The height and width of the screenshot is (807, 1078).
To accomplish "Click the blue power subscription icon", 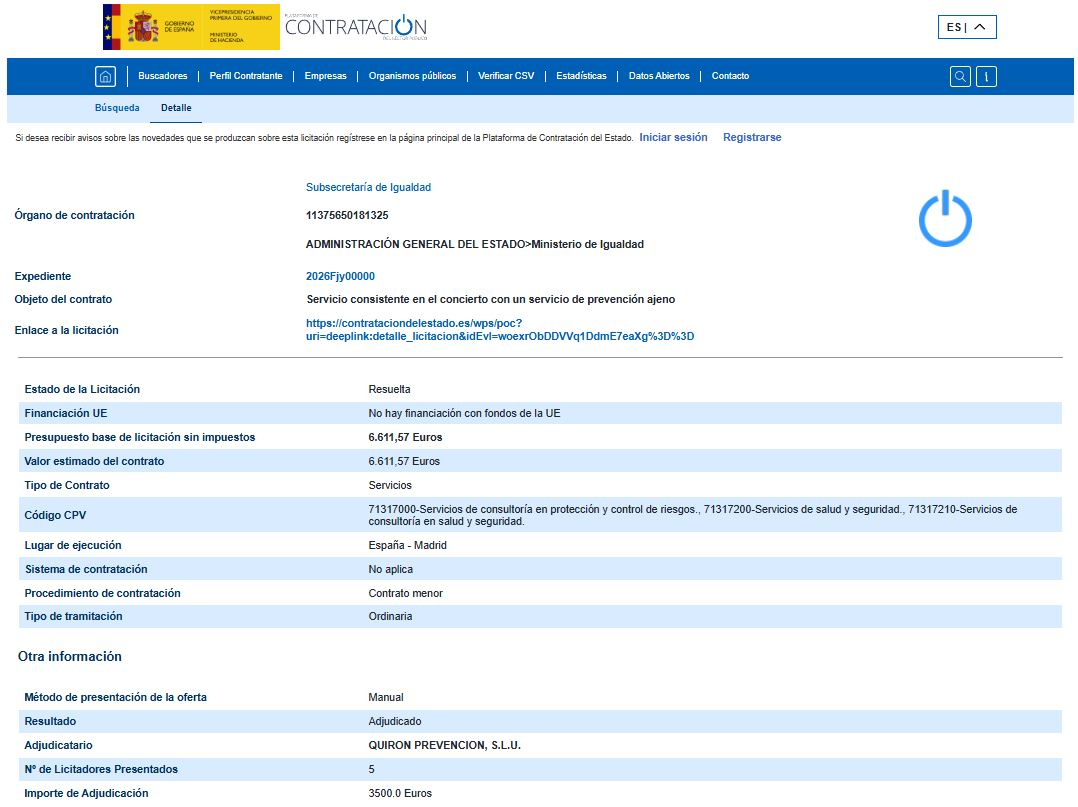I will pyautogui.click(x=944, y=218).
